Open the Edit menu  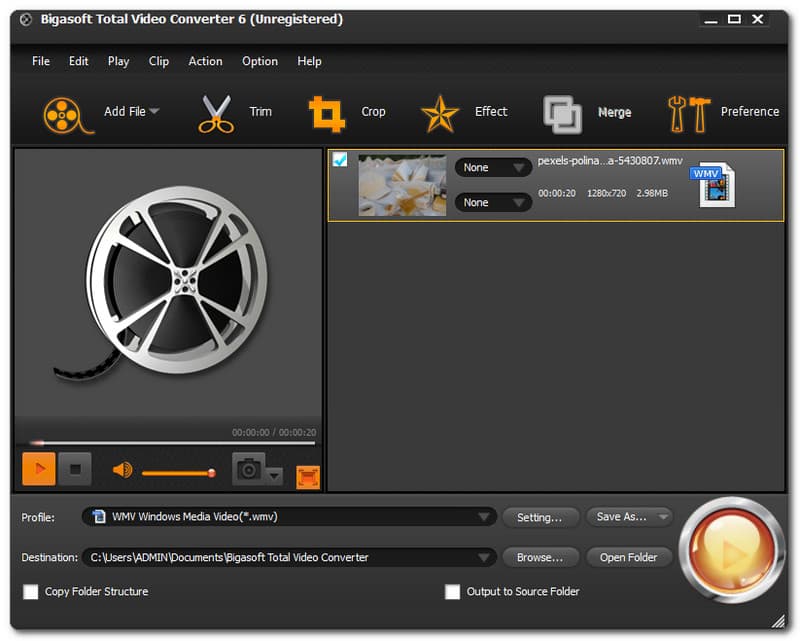point(79,61)
